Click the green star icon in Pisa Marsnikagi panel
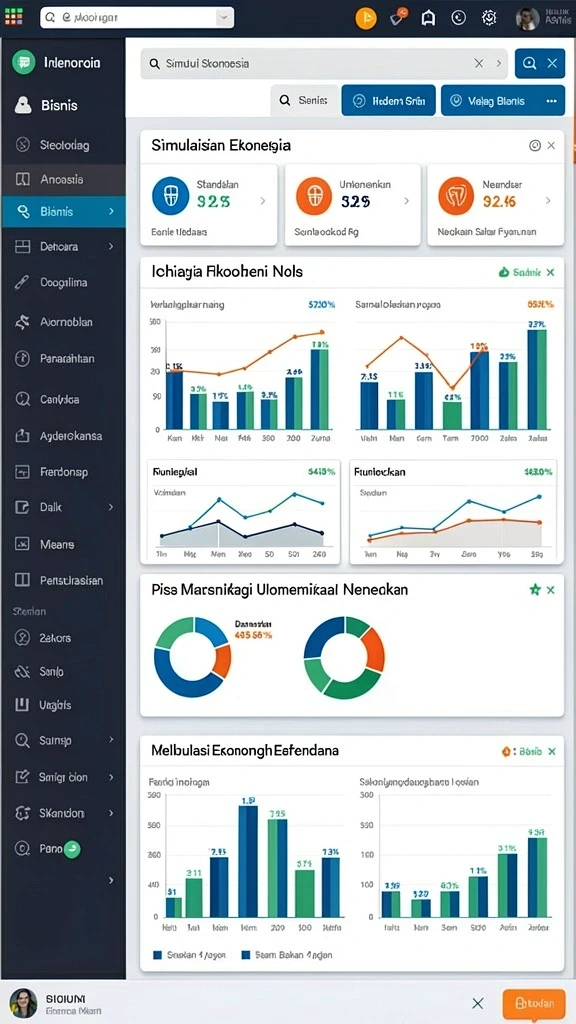Screen dimensions: 576x1024 point(535,590)
